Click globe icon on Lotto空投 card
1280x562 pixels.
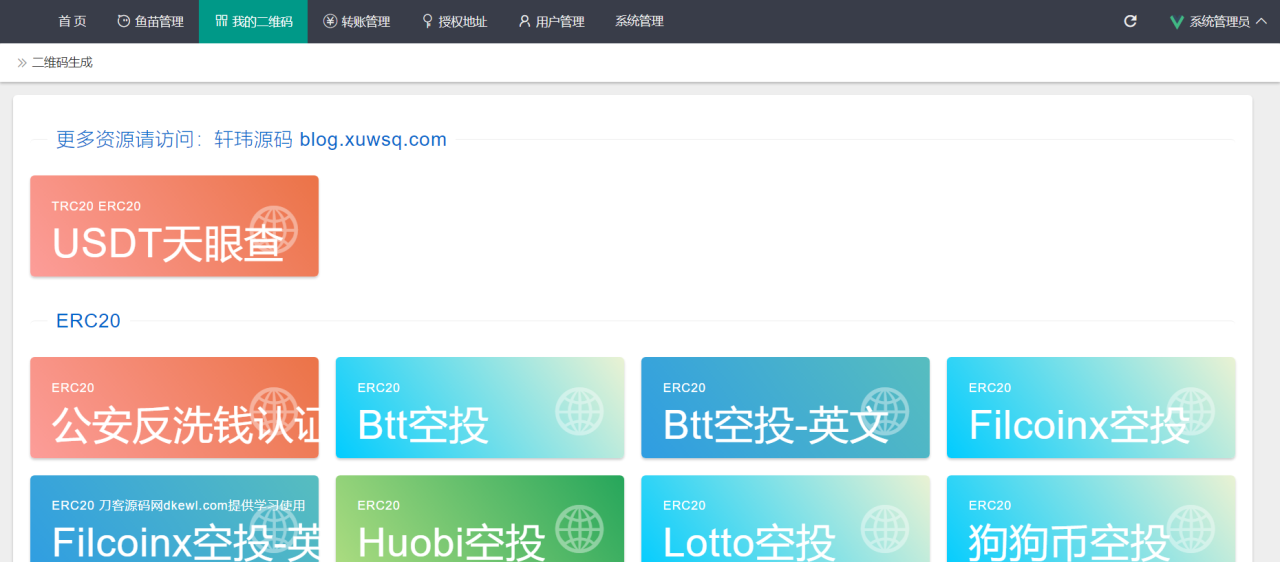885,529
